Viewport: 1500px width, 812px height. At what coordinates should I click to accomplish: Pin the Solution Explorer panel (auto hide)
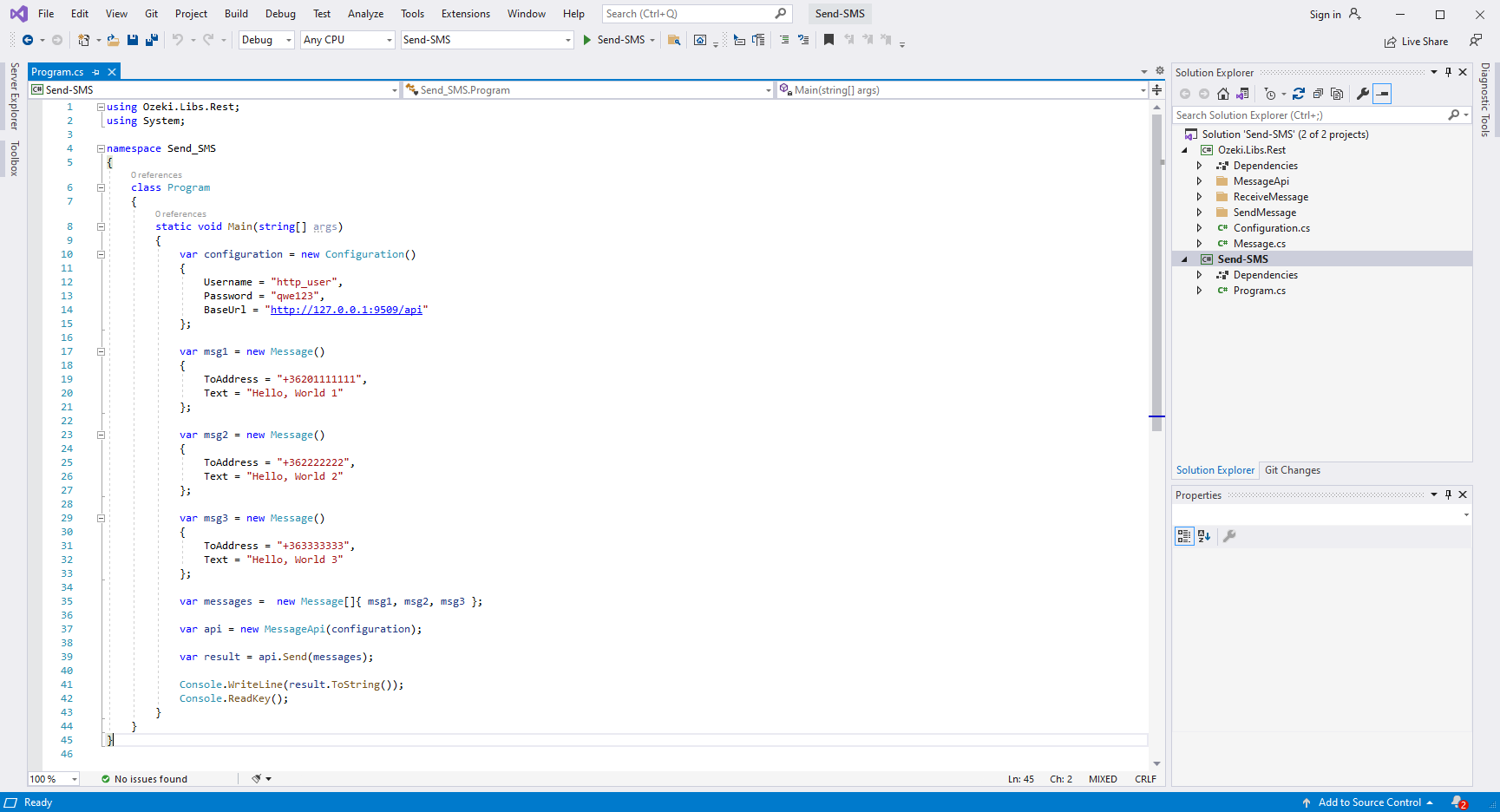[1448, 72]
